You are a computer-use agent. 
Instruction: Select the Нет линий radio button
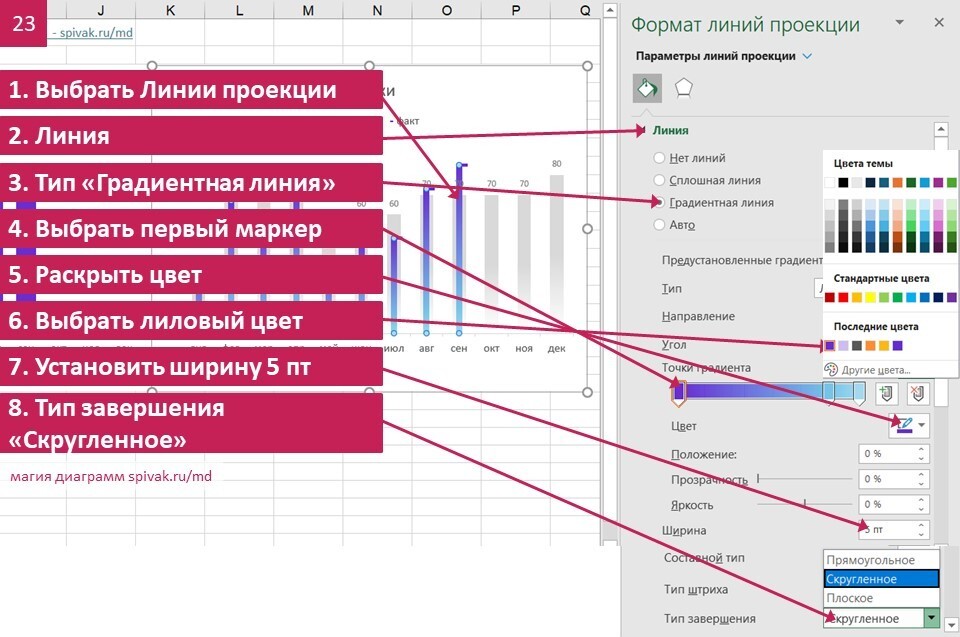click(x=659, y=158)
